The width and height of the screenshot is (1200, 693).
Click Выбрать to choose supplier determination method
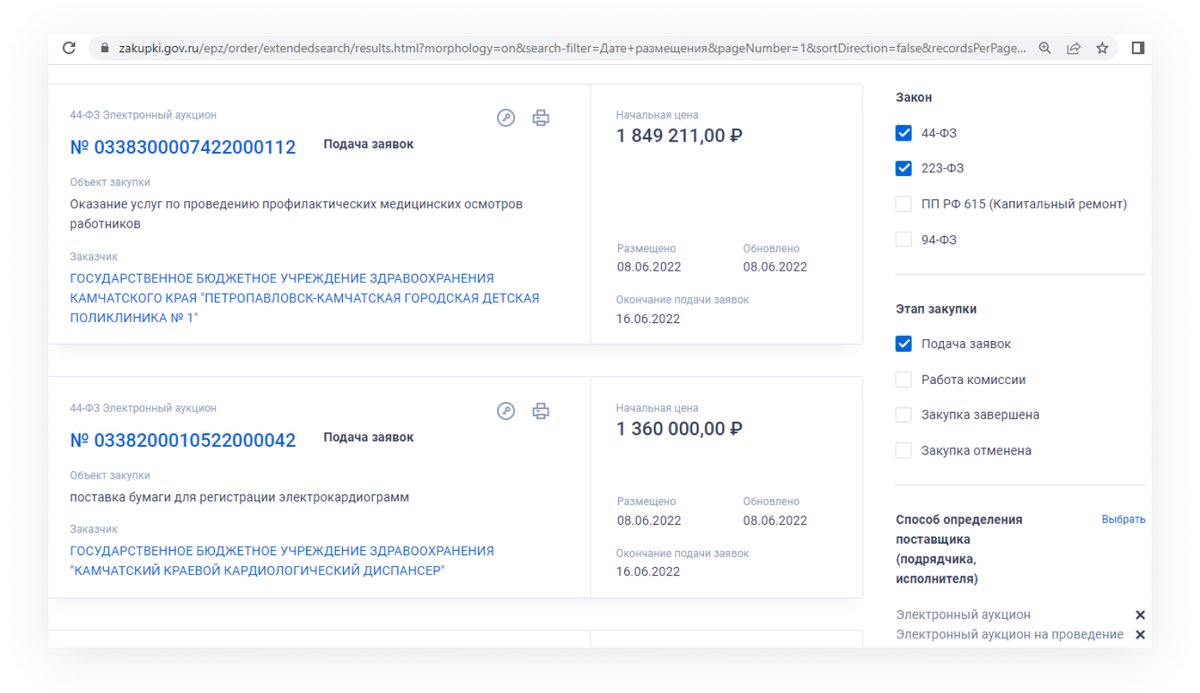point(1124,520)
